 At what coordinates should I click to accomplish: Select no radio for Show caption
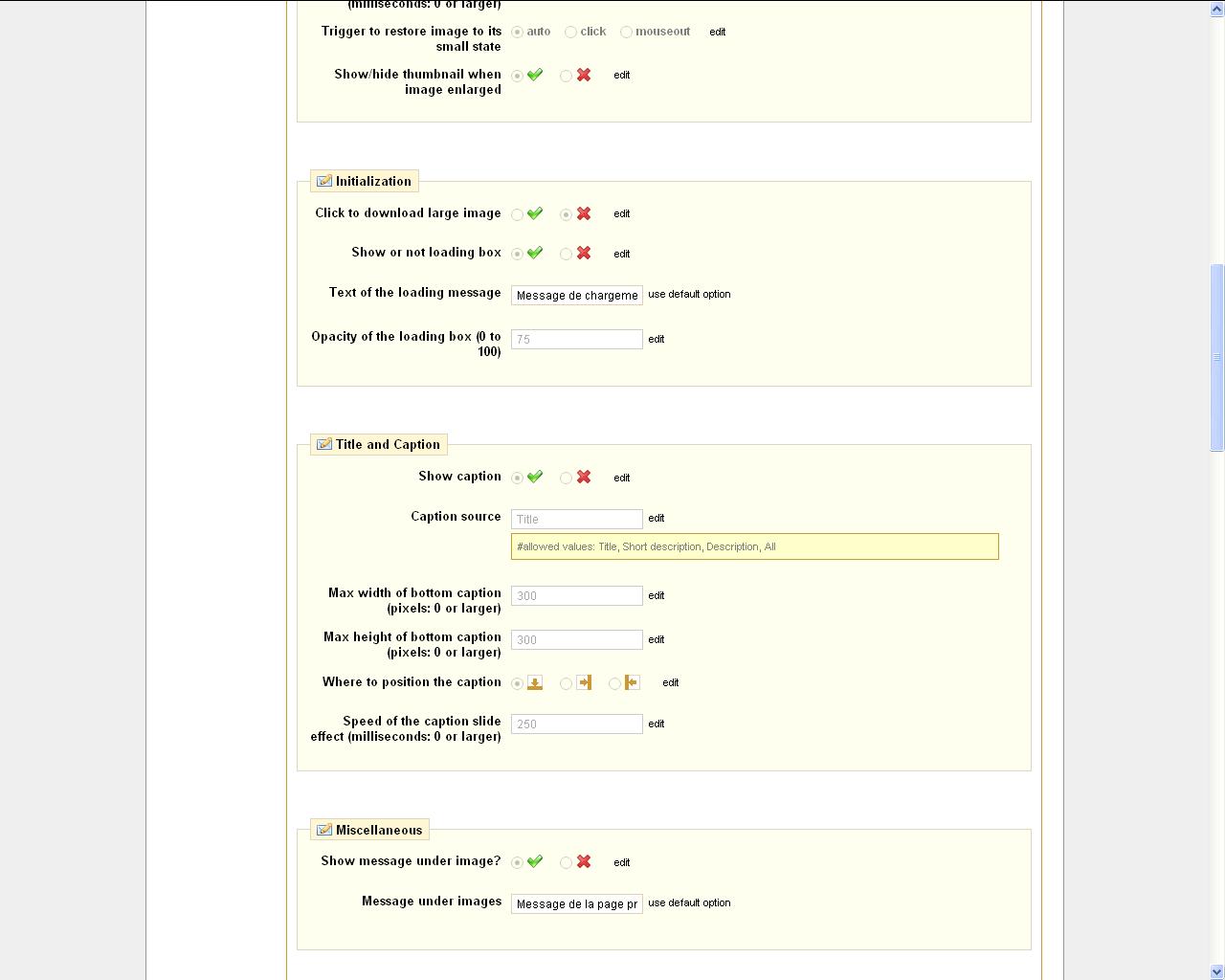[x=566, y=478]
